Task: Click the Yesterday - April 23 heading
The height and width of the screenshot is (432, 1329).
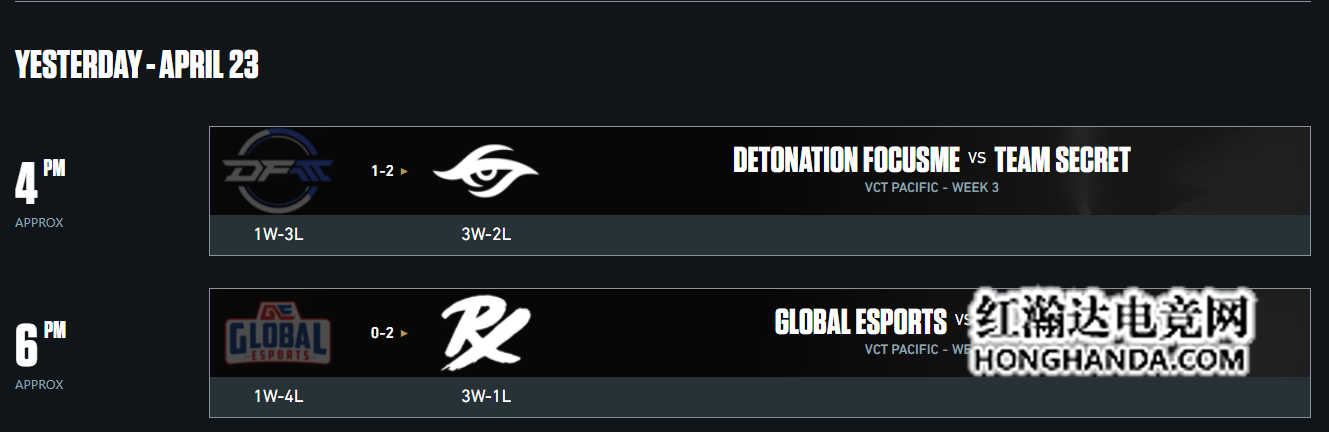Action: 137,65
